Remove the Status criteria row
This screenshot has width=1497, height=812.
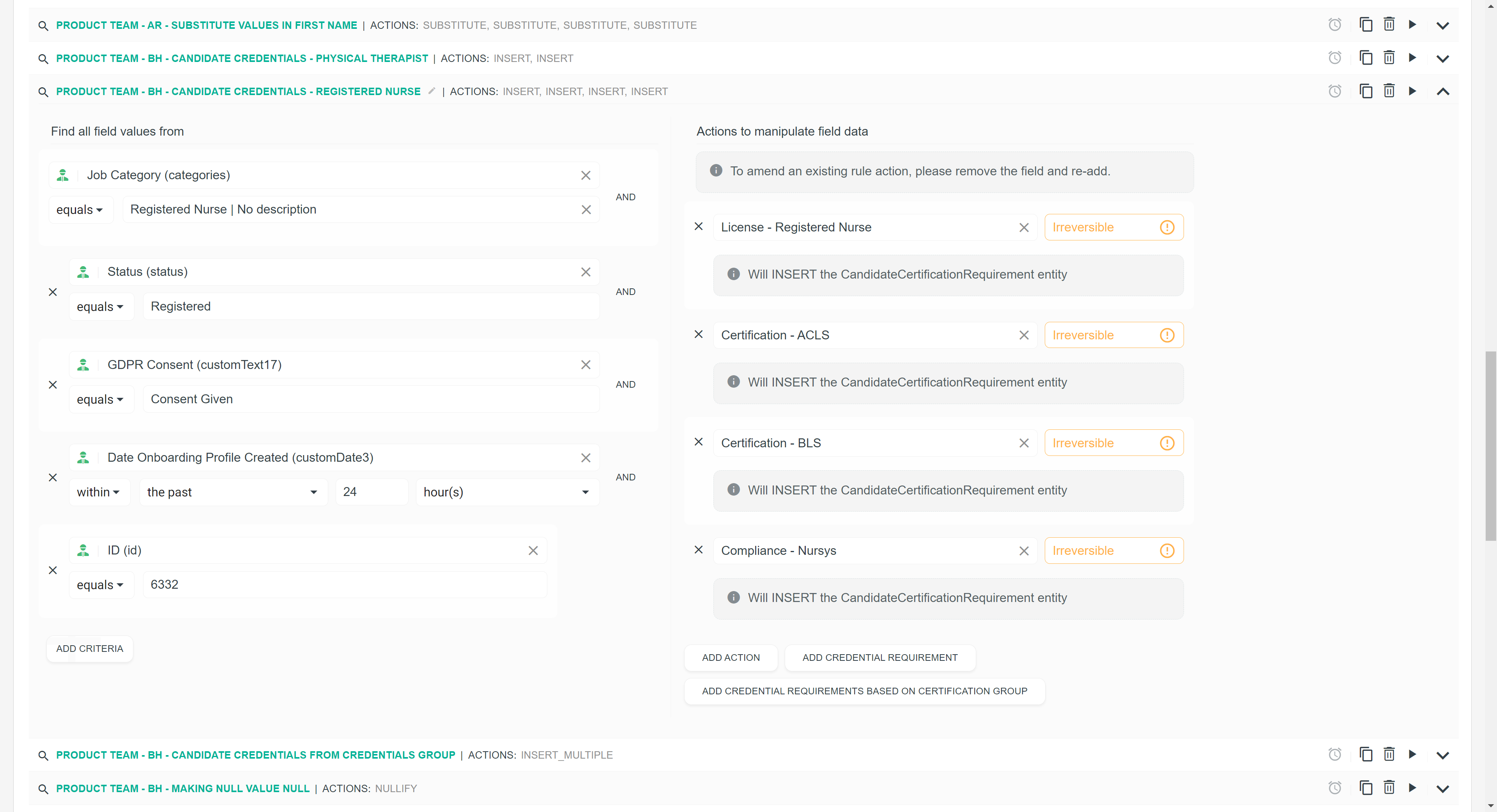53,292
